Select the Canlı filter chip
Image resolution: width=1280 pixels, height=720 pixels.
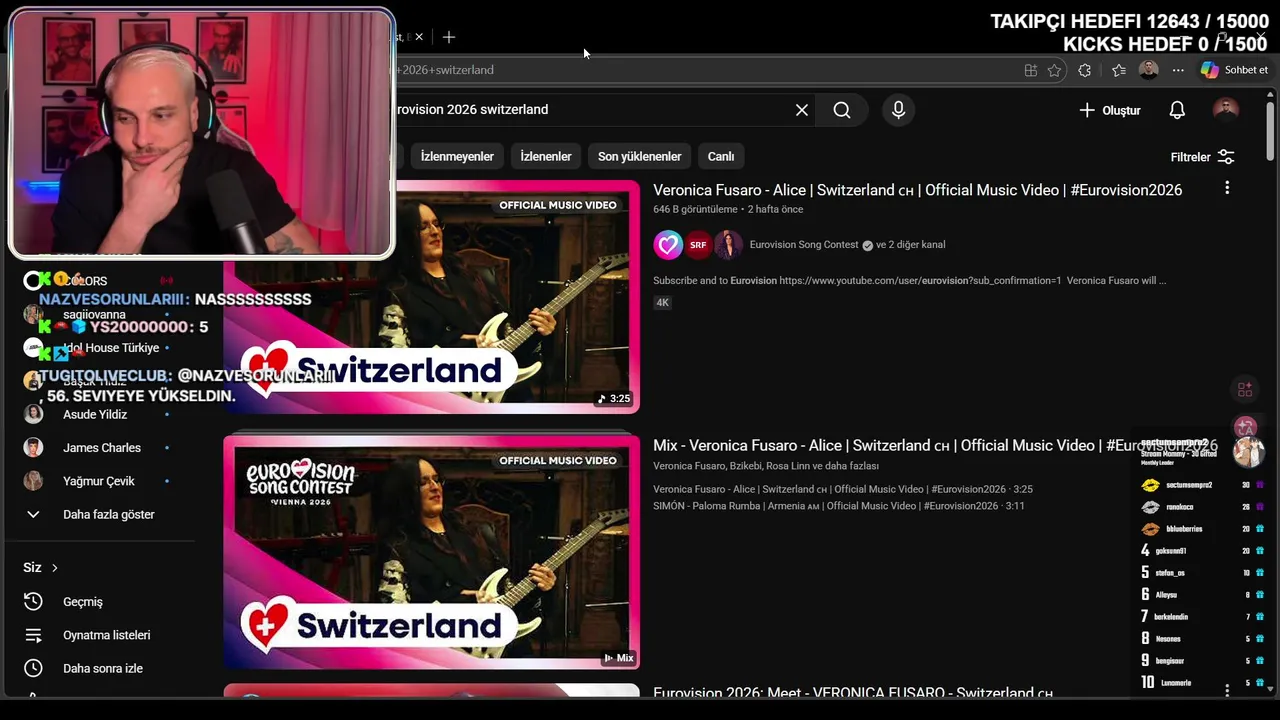[x=721, y=156]
